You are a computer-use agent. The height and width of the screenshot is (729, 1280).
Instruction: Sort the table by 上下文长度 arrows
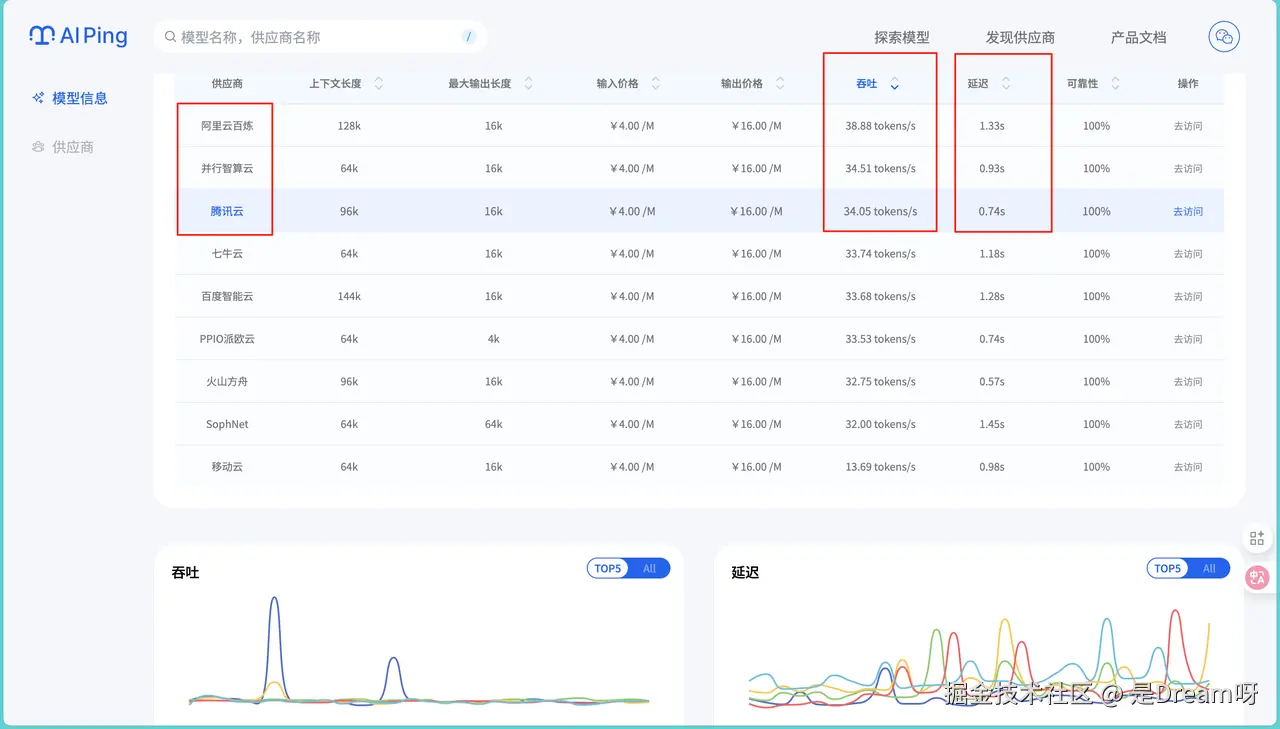pos(379,84)
